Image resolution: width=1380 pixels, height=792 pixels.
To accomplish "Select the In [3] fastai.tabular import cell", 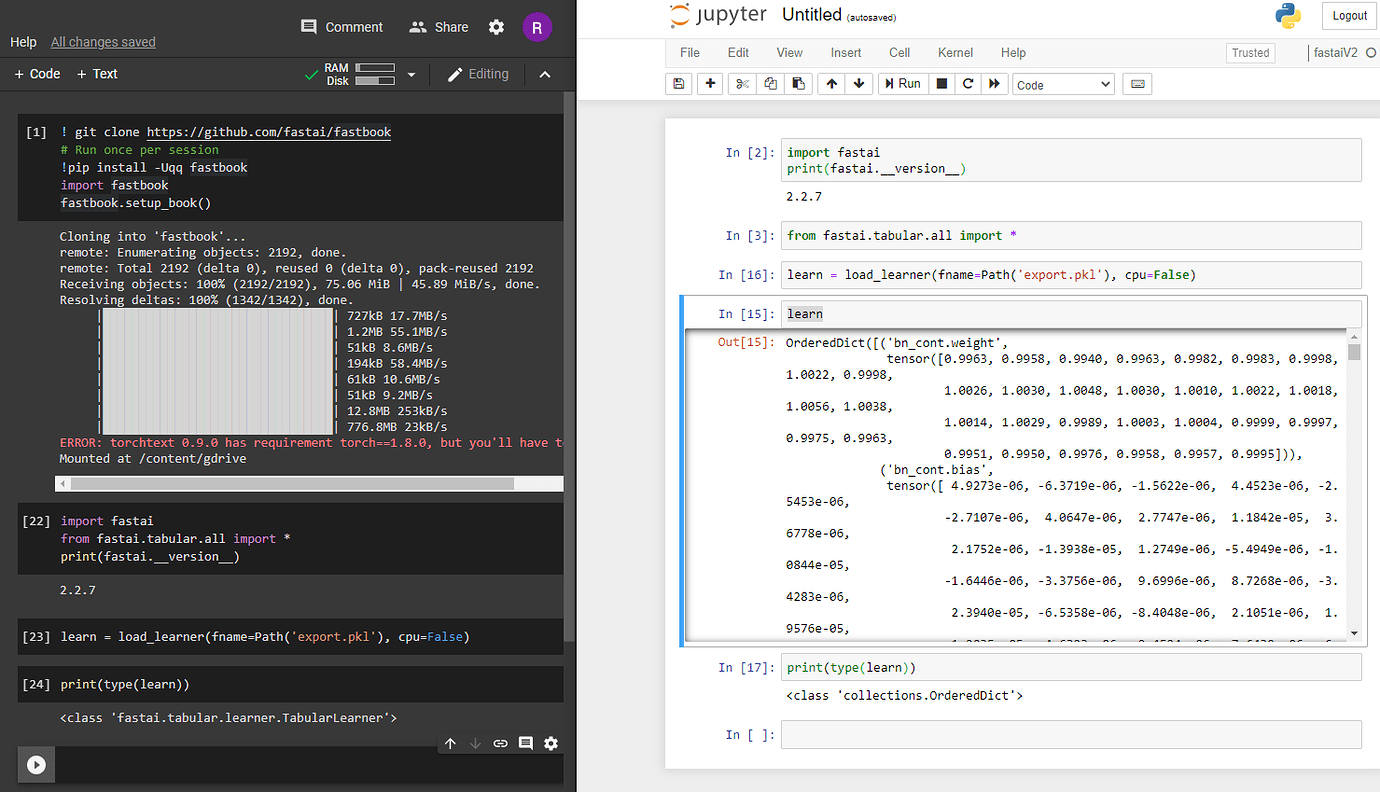I will (1071, 235).
